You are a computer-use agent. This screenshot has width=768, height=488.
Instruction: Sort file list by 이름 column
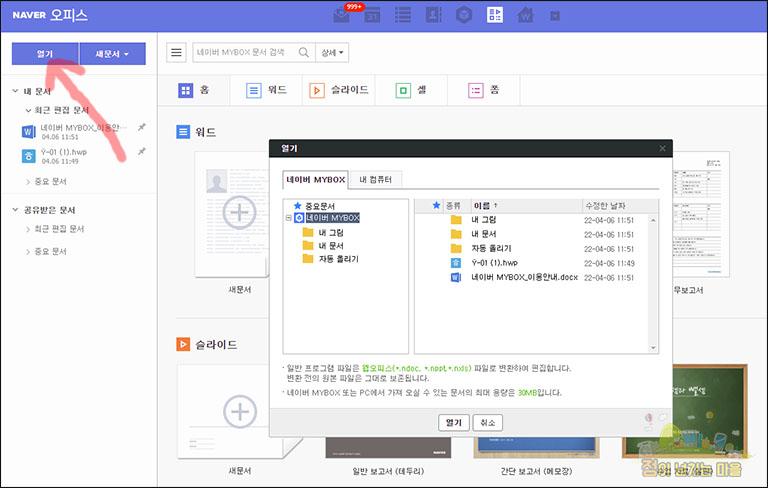[527, 206]
